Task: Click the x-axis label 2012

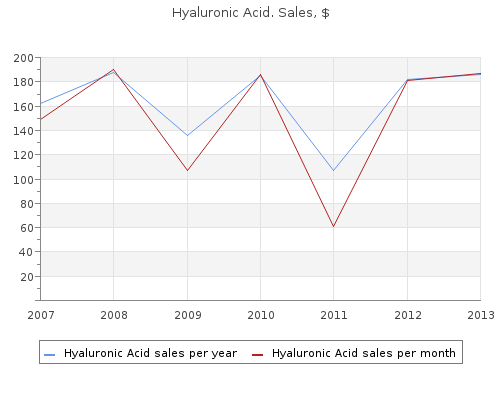Action: 408,315
